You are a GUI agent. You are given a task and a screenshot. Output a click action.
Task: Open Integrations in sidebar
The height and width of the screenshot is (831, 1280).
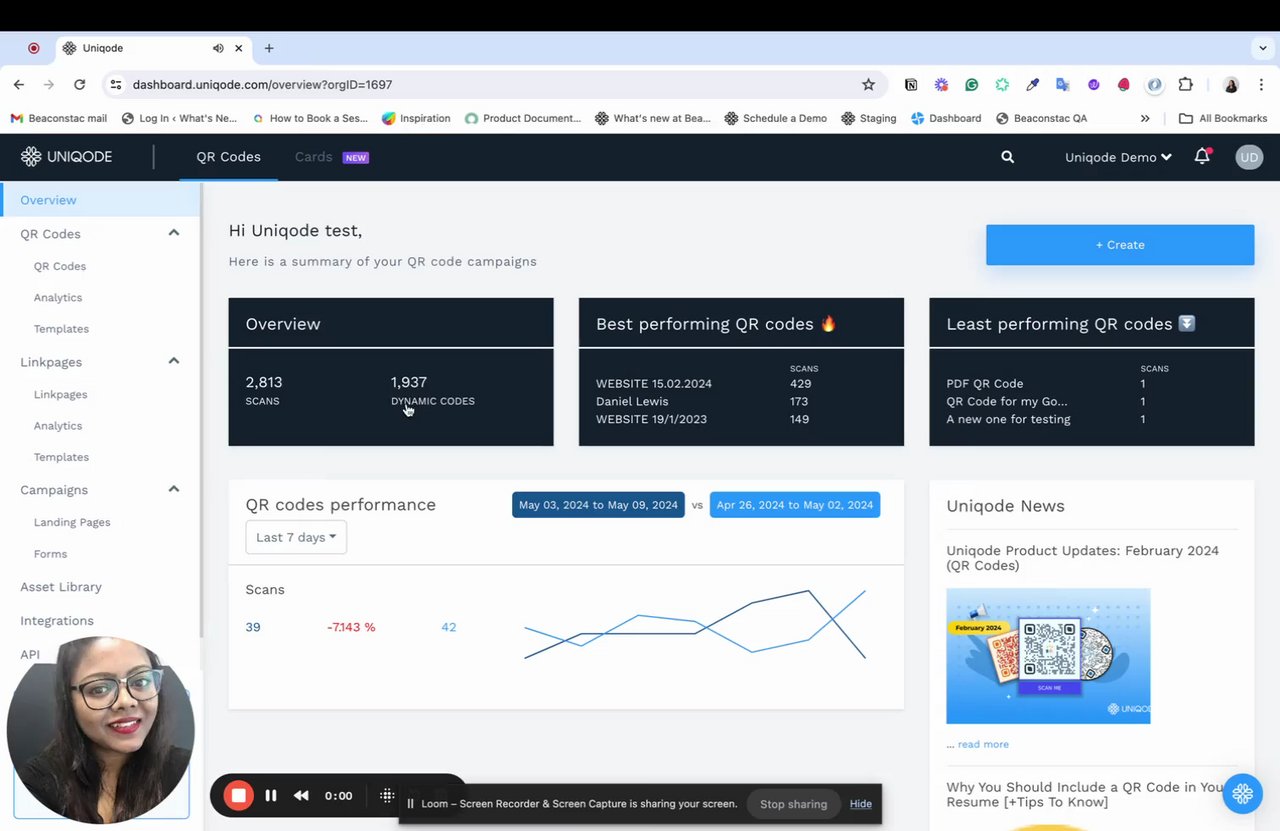coord(57,621)
